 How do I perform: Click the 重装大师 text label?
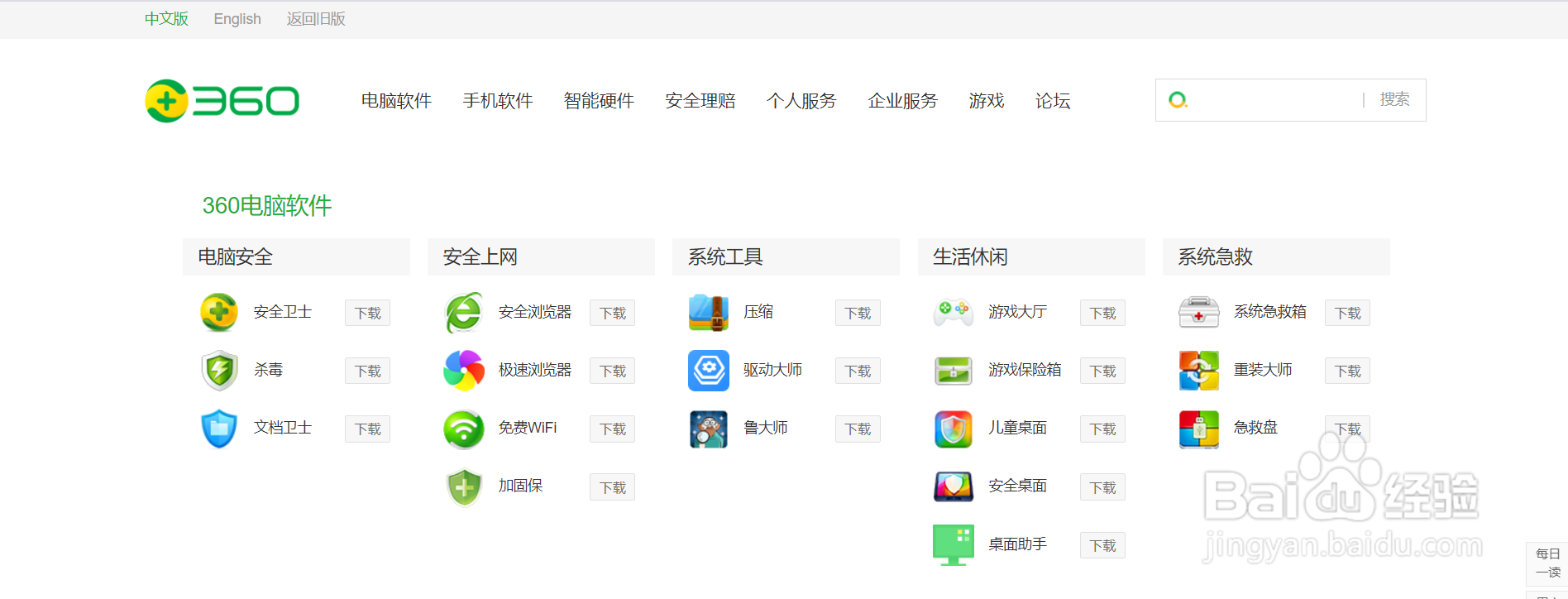pos(1263,370)
